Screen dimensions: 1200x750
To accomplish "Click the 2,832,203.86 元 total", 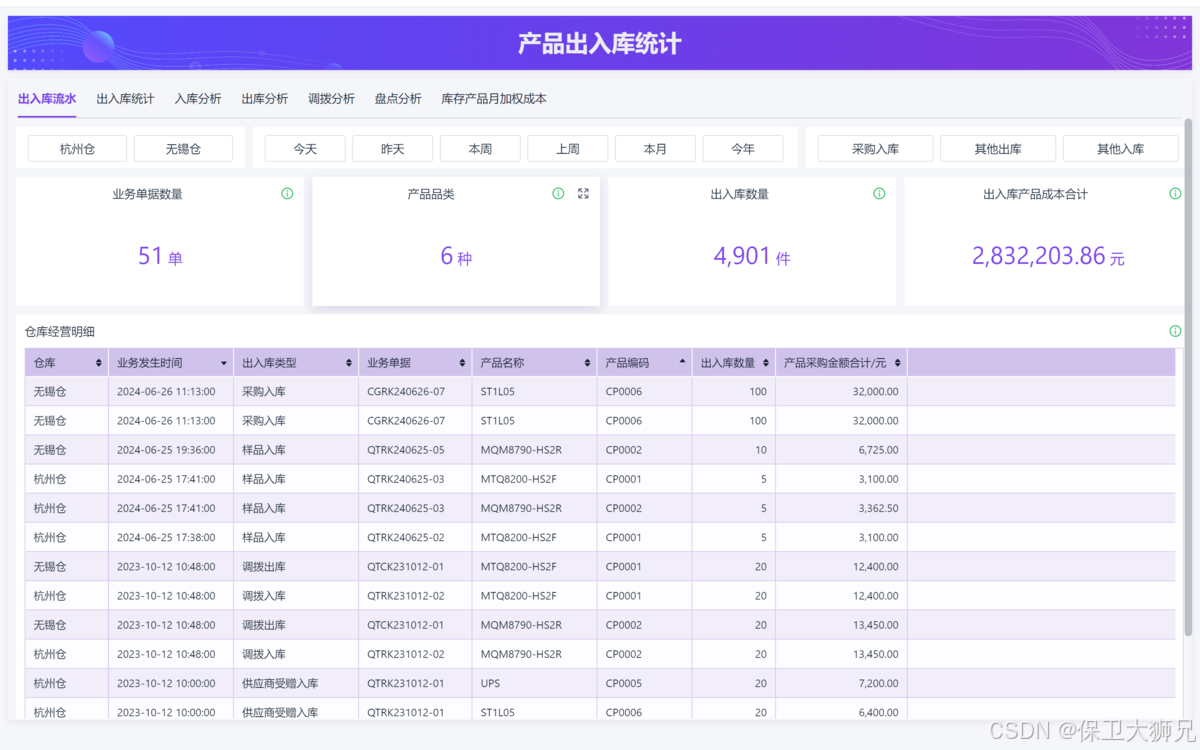I will click(x=1048, y=257).
